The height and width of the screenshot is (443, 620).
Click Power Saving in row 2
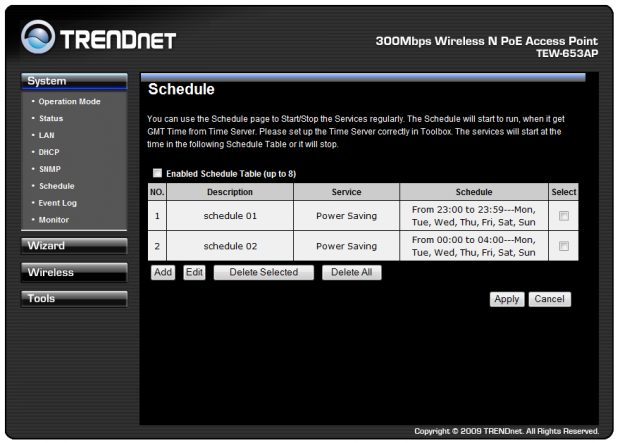[346, 246]
